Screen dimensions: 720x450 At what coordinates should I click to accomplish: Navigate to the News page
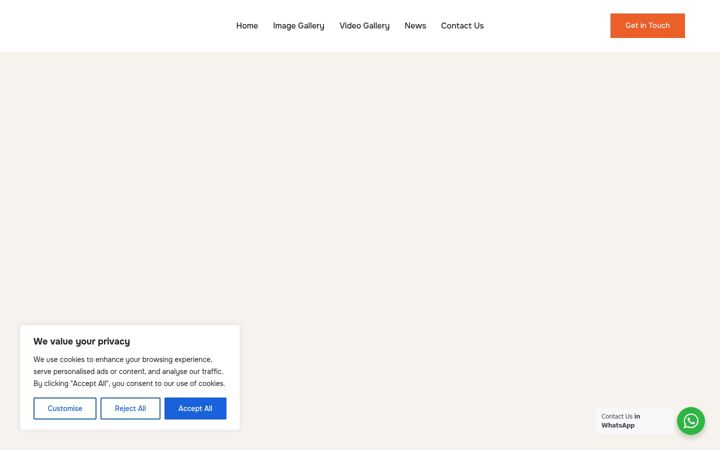pos(415,26)
